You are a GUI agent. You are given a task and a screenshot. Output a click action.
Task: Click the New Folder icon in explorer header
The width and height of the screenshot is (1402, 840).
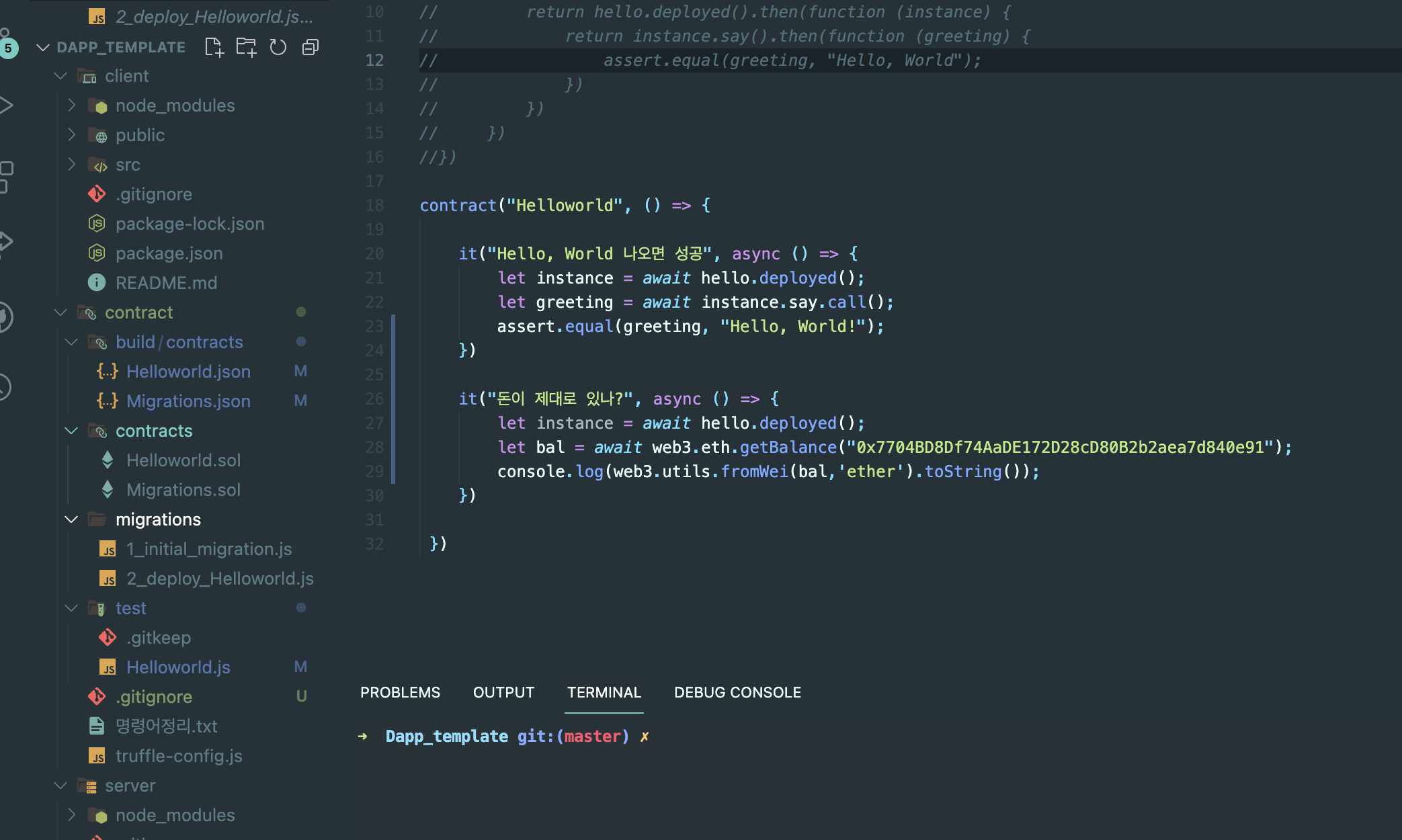(x=246, y=47)
